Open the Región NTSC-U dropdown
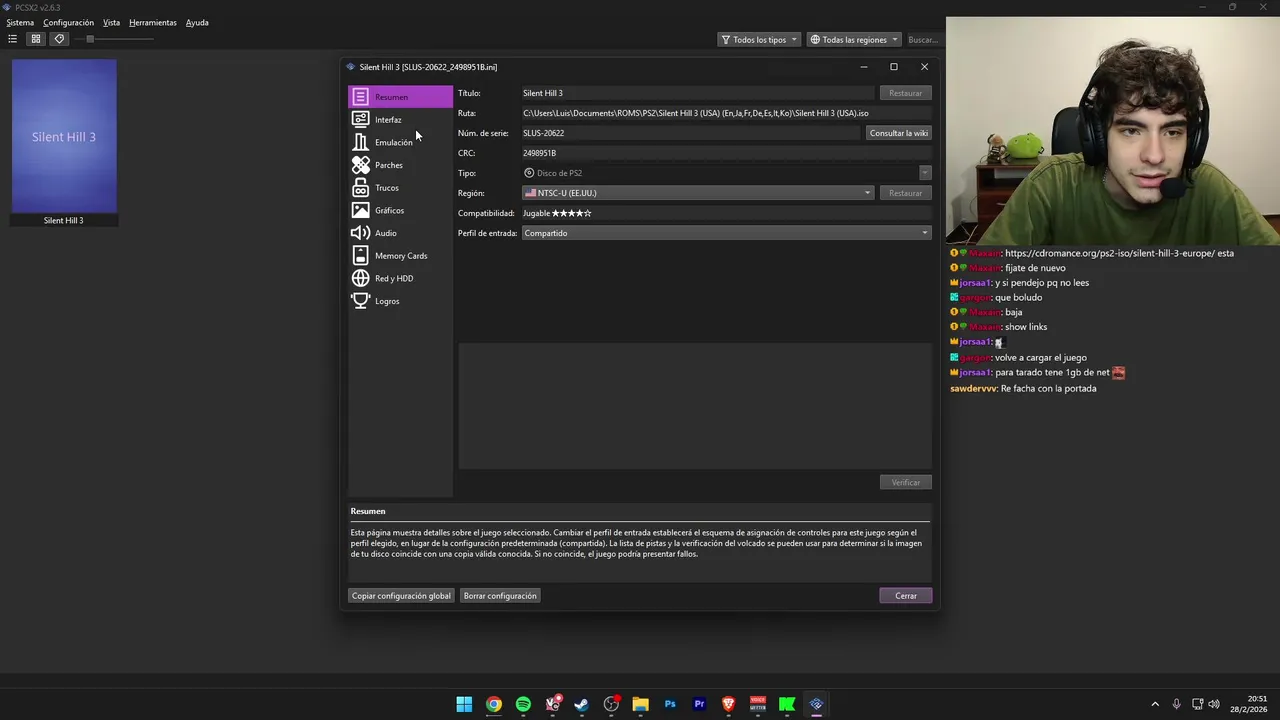Screen dimensions: 1280x720 (698, 193)
